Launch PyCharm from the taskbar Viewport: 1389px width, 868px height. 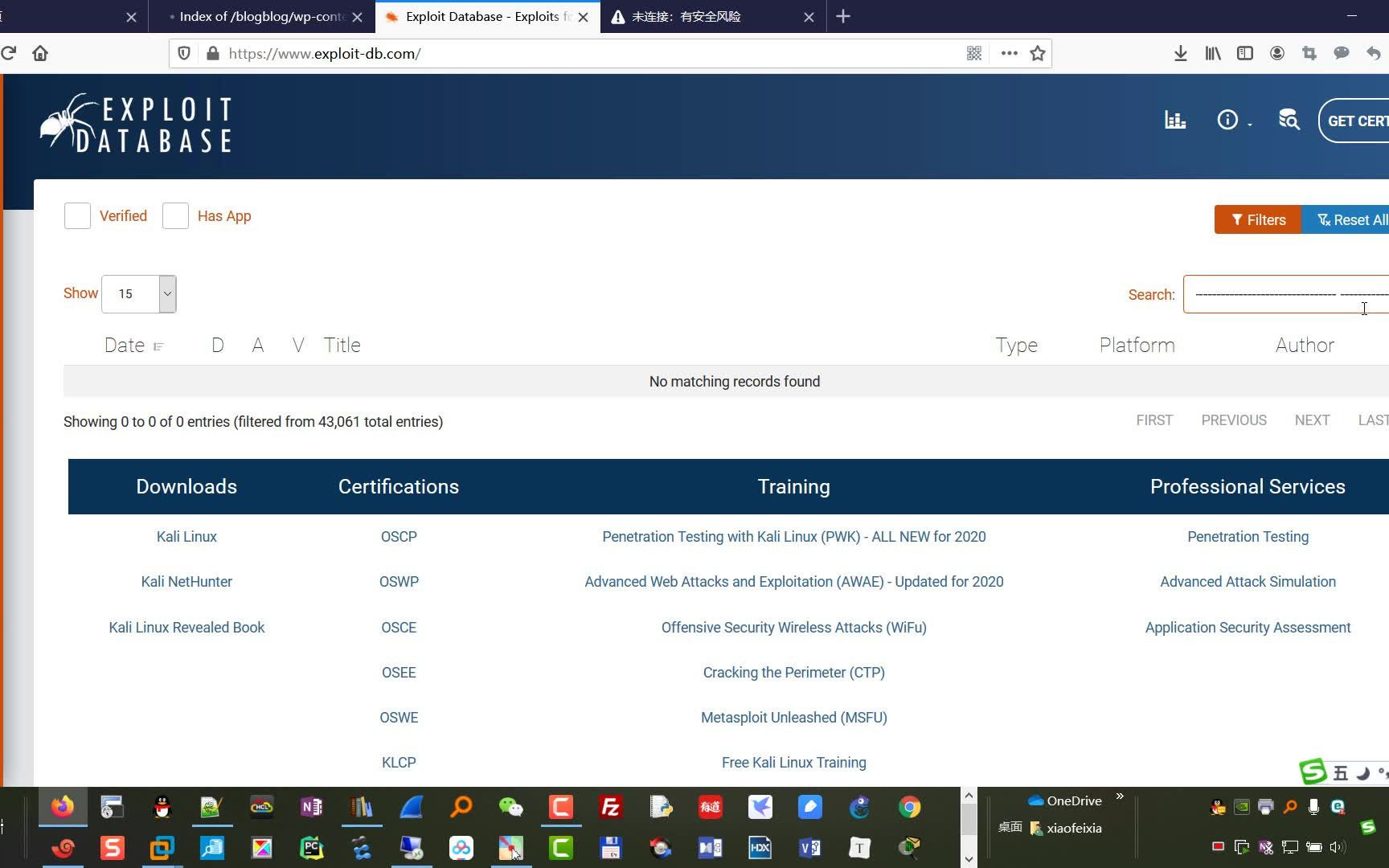pyautogui.click(x=311, y=847)
